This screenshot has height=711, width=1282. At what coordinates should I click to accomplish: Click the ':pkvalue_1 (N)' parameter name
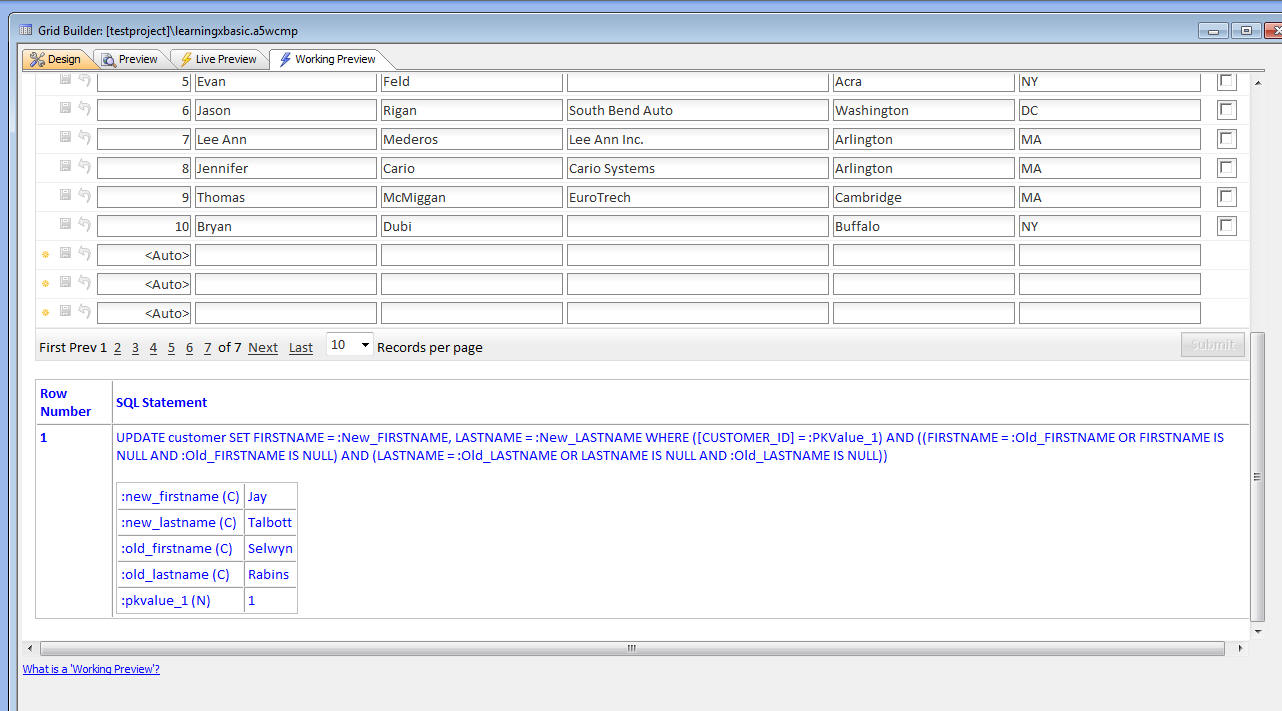pos(180,600)
